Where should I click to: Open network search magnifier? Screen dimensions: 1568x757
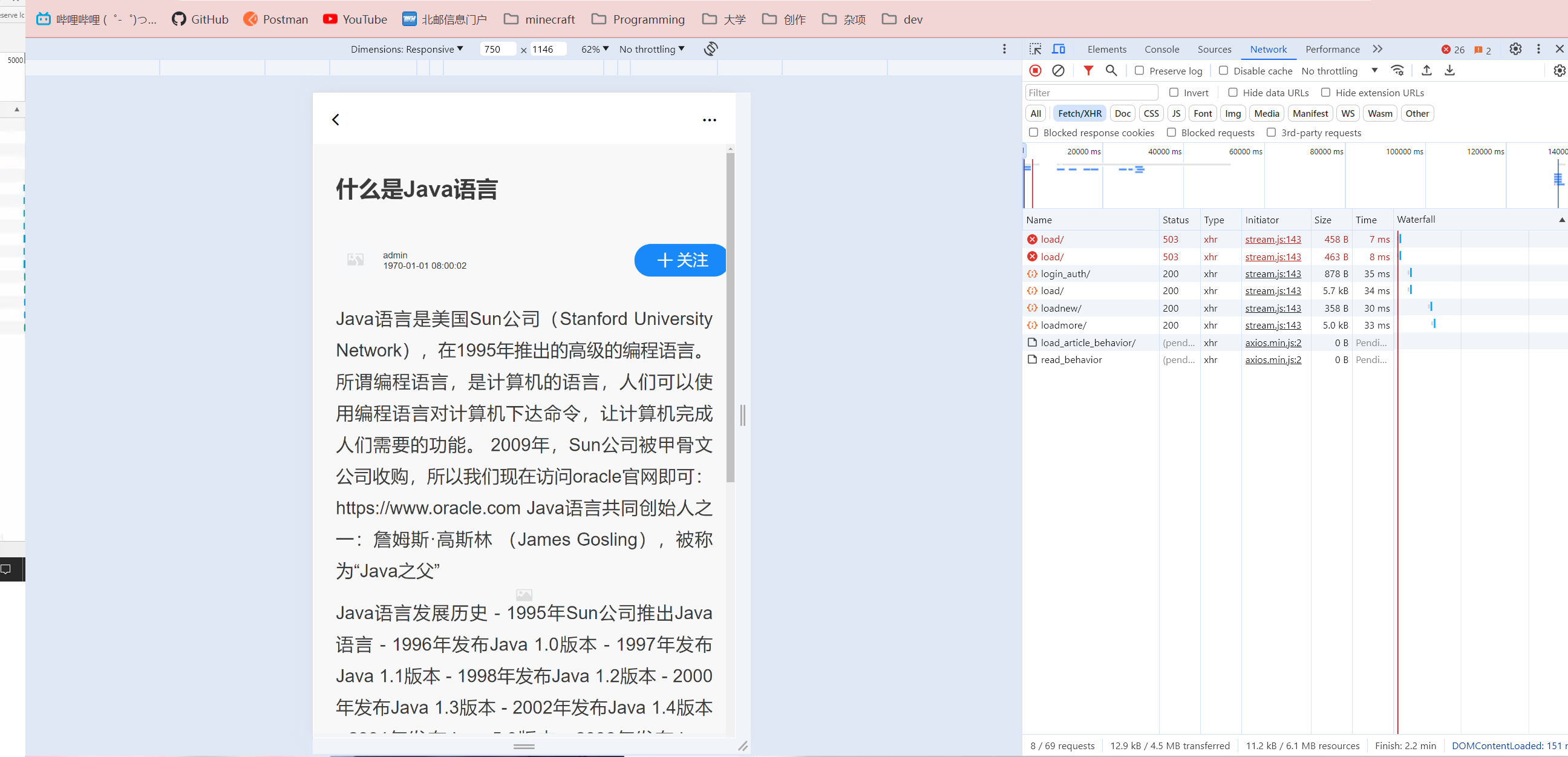(1111, 71)
